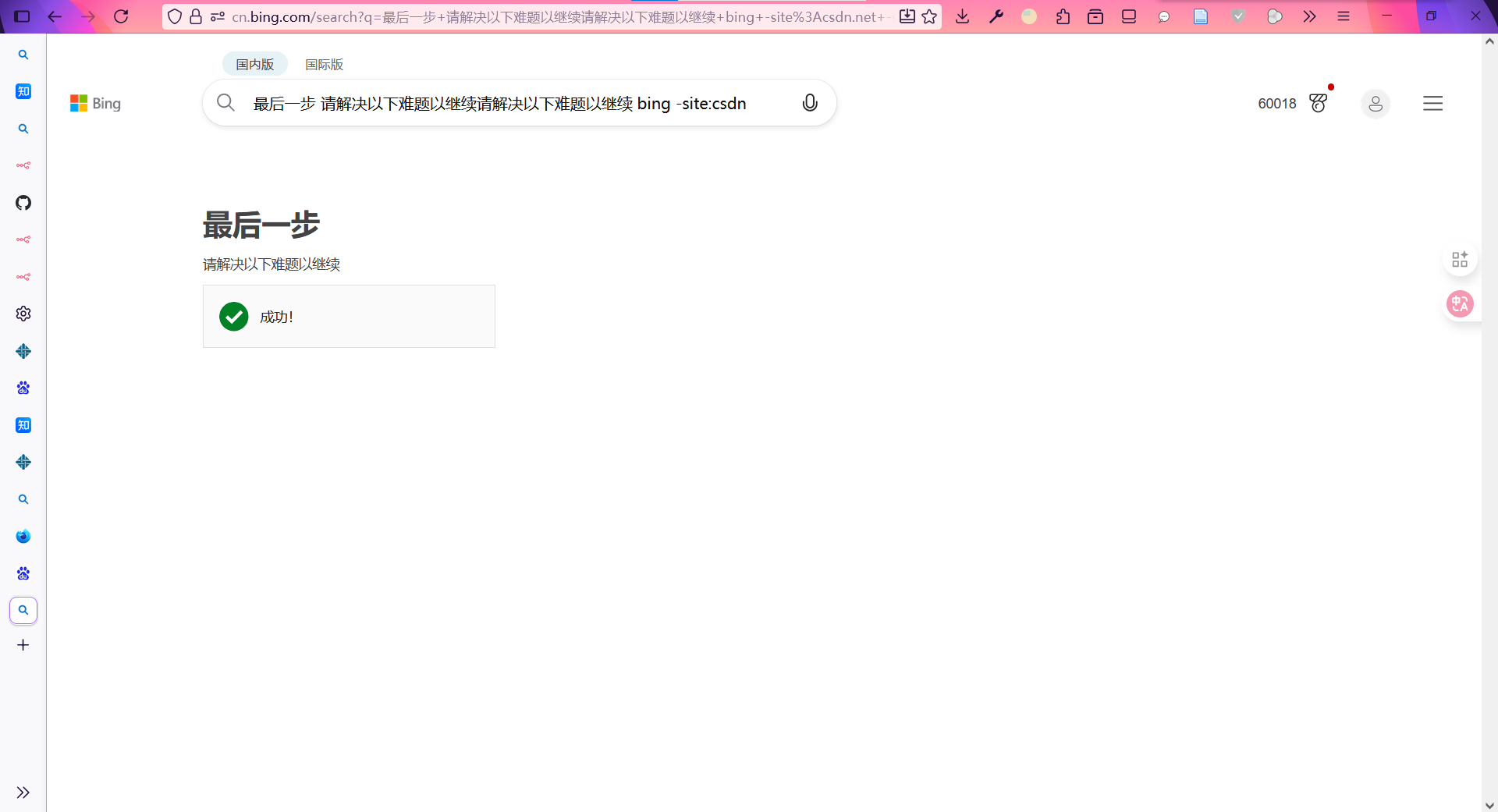Viewport: 1498px width, 812px height.
Task: Expand the toolbar overflow chevrons
Action: [x=1309, y=16]
